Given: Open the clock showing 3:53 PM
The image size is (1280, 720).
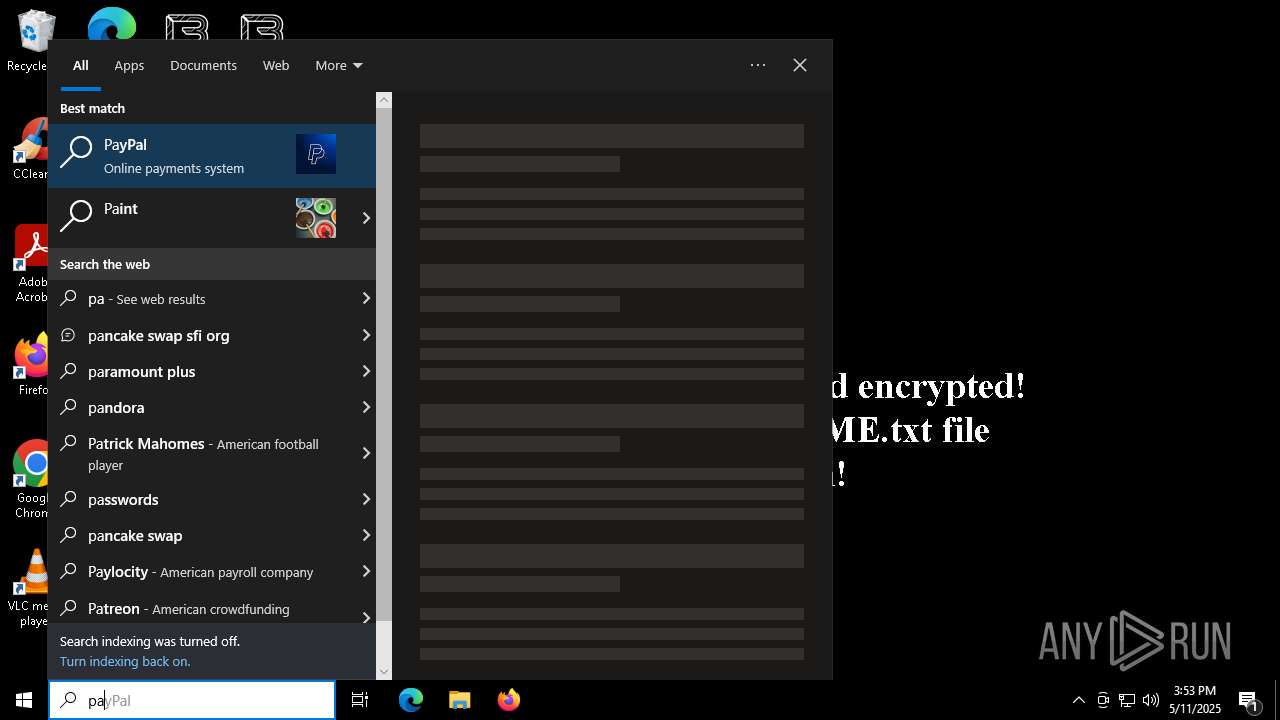Looking at the screenshot, I should point(1195,700).
